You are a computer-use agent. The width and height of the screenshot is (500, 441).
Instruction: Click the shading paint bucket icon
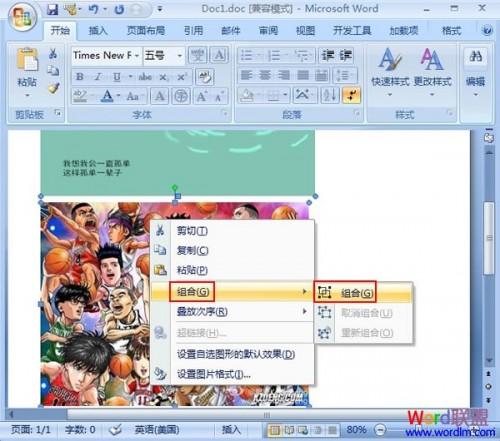click(x=247, y=96)
